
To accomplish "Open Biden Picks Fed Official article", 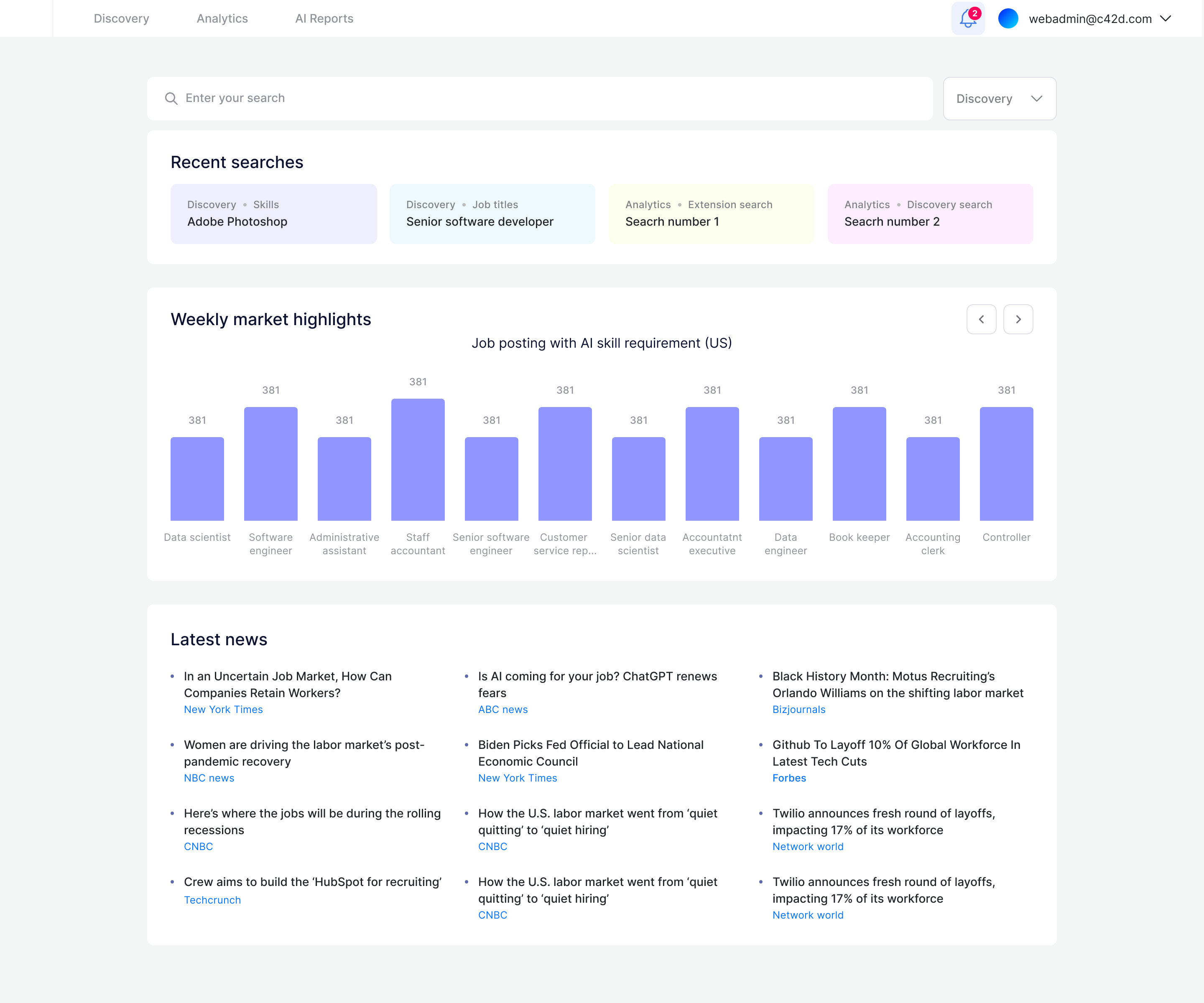I will click(x=591, y=753).
